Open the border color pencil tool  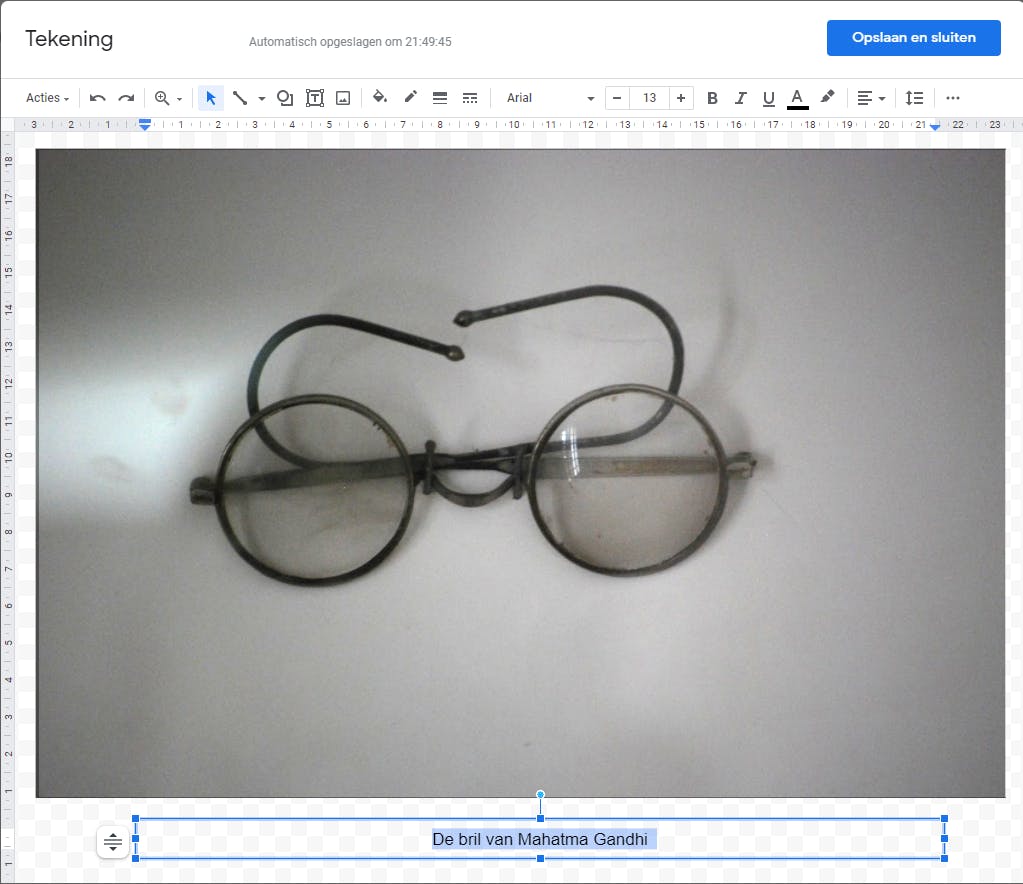[410, 98]
